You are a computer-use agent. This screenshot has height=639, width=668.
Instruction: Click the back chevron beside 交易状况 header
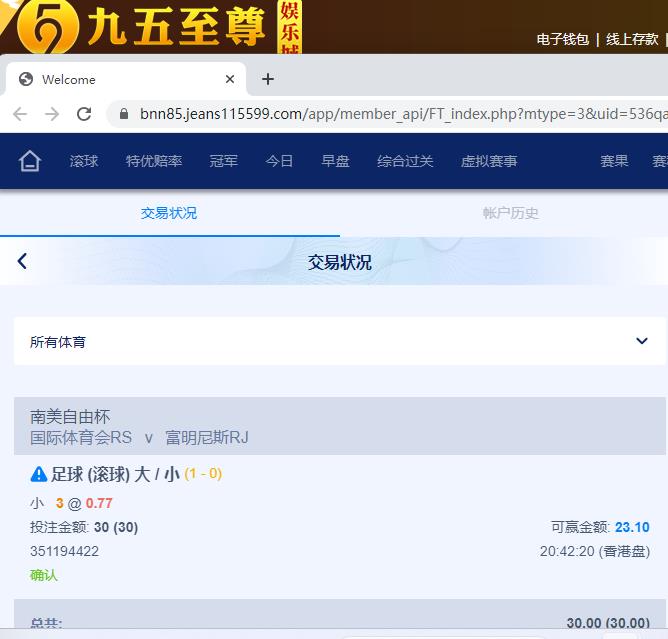click(22, 261)
